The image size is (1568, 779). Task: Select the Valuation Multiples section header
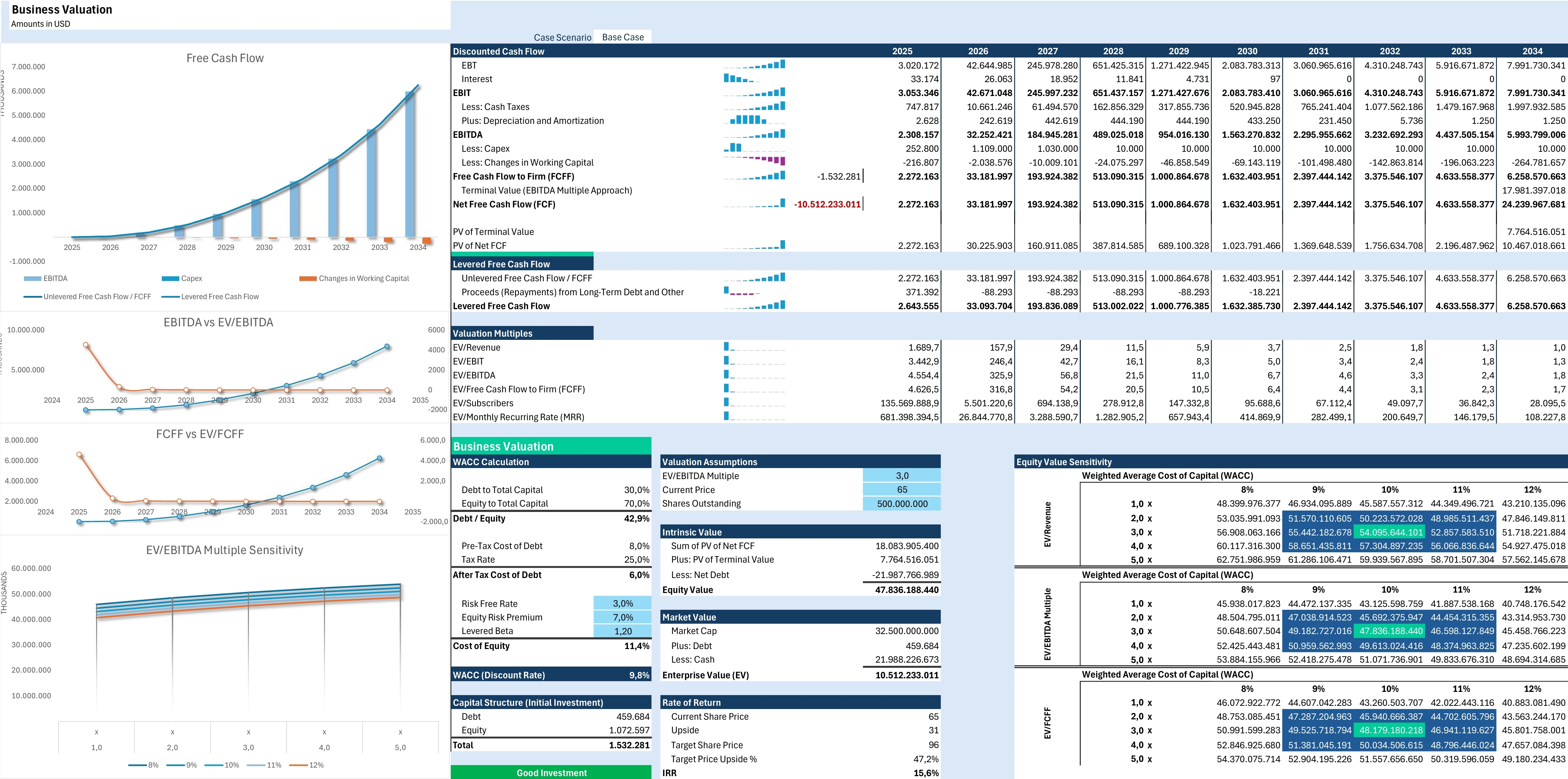point(522,333)
